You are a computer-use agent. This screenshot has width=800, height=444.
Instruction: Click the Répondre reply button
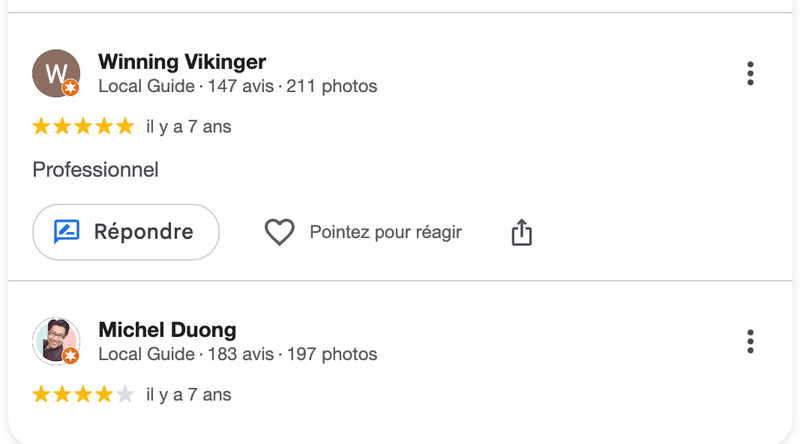[x=126, y=232]
